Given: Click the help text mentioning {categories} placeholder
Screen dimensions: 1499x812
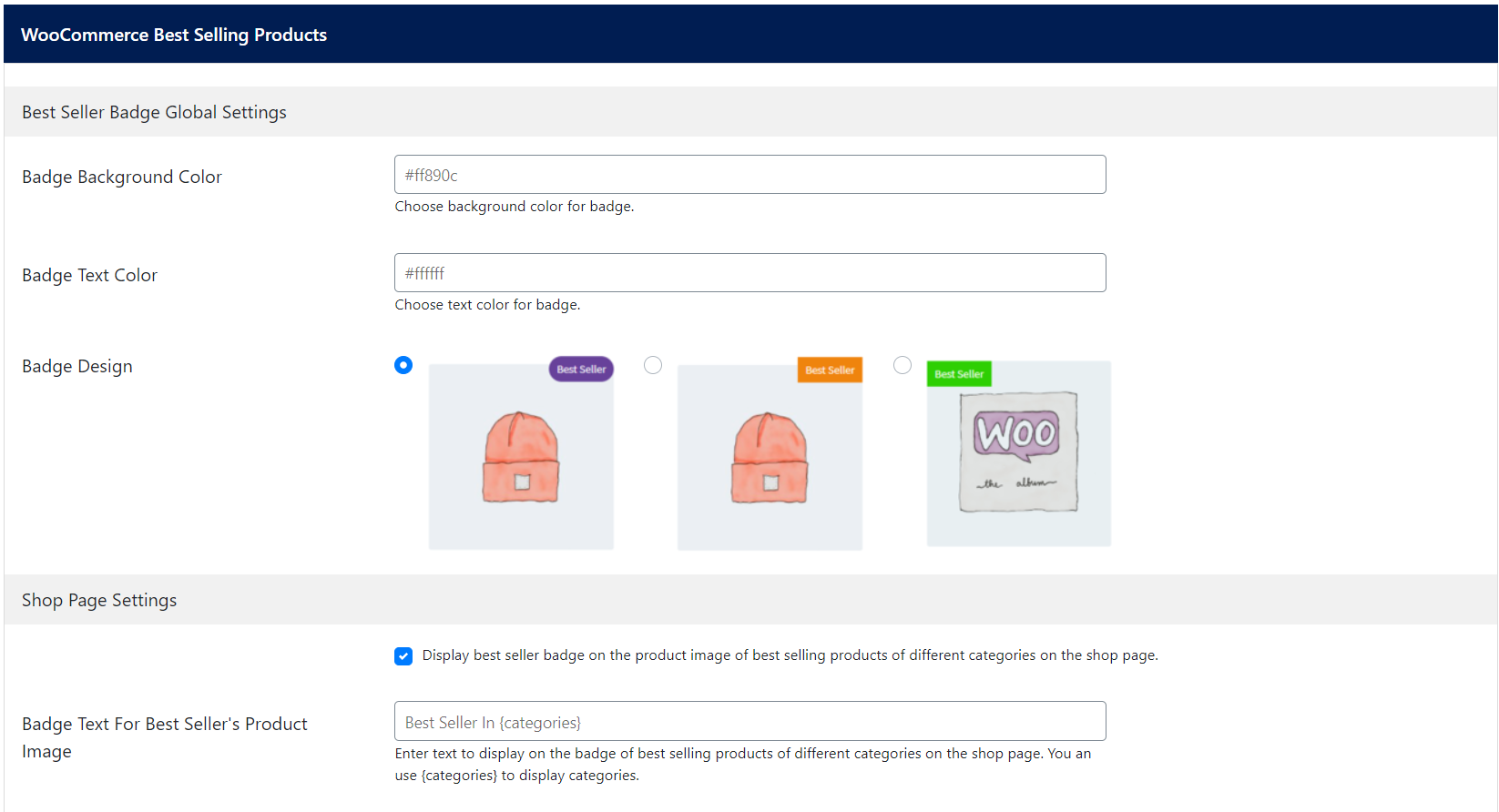Looking at the screenshot, I should coord(743,765).
